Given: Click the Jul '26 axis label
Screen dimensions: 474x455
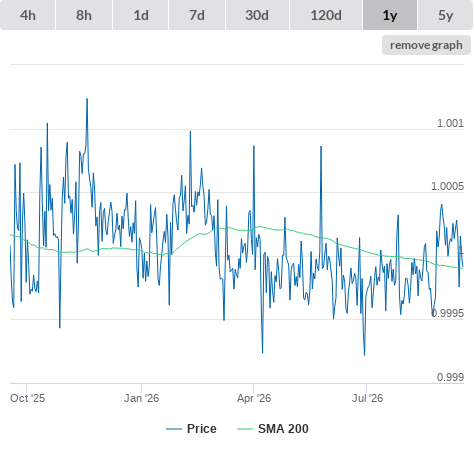Looking at the screenshot, I should (x=367, y=398).
